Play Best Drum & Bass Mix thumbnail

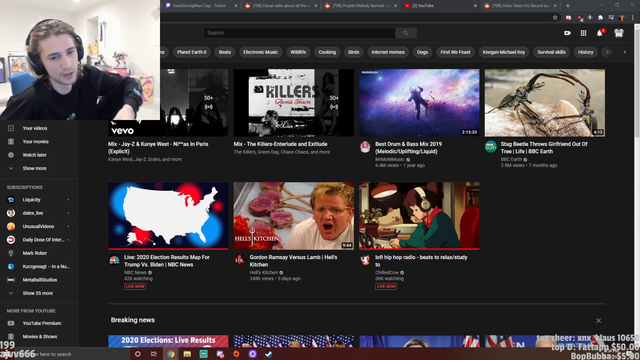coord(419,102)
